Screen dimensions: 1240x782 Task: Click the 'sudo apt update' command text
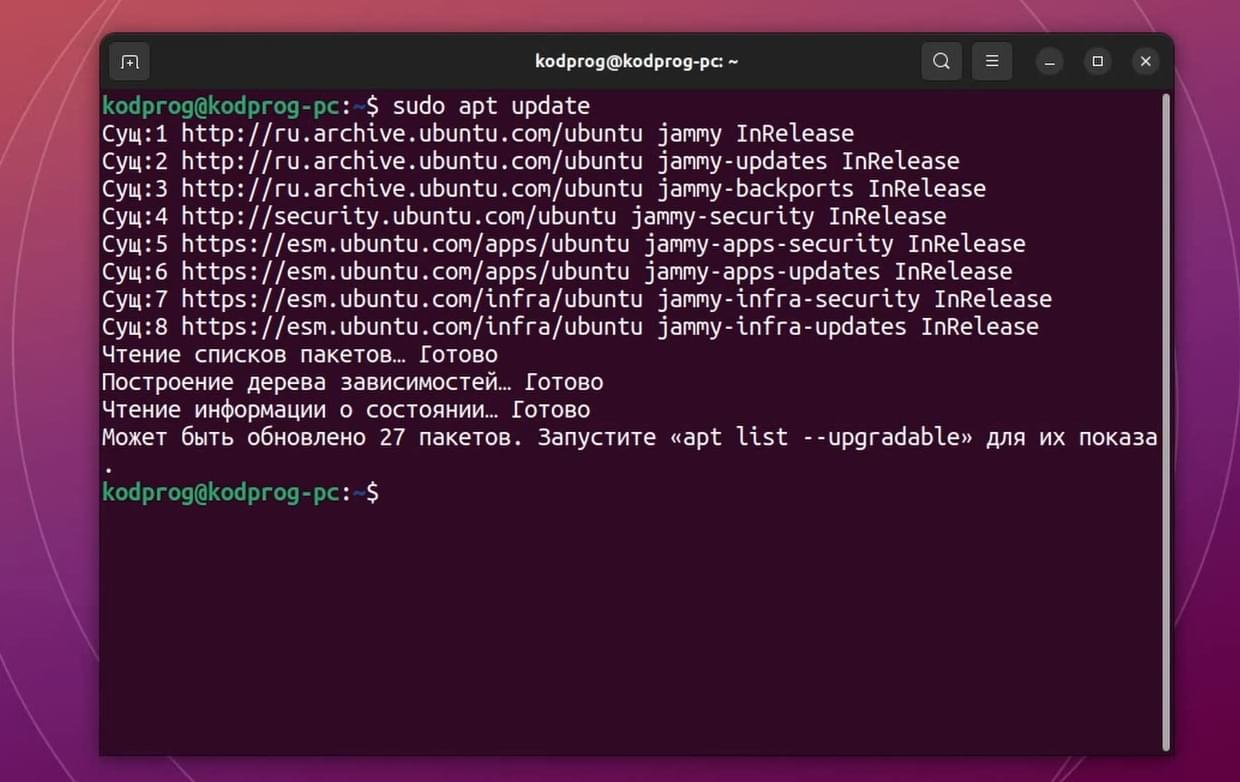(x=491, y=106)
